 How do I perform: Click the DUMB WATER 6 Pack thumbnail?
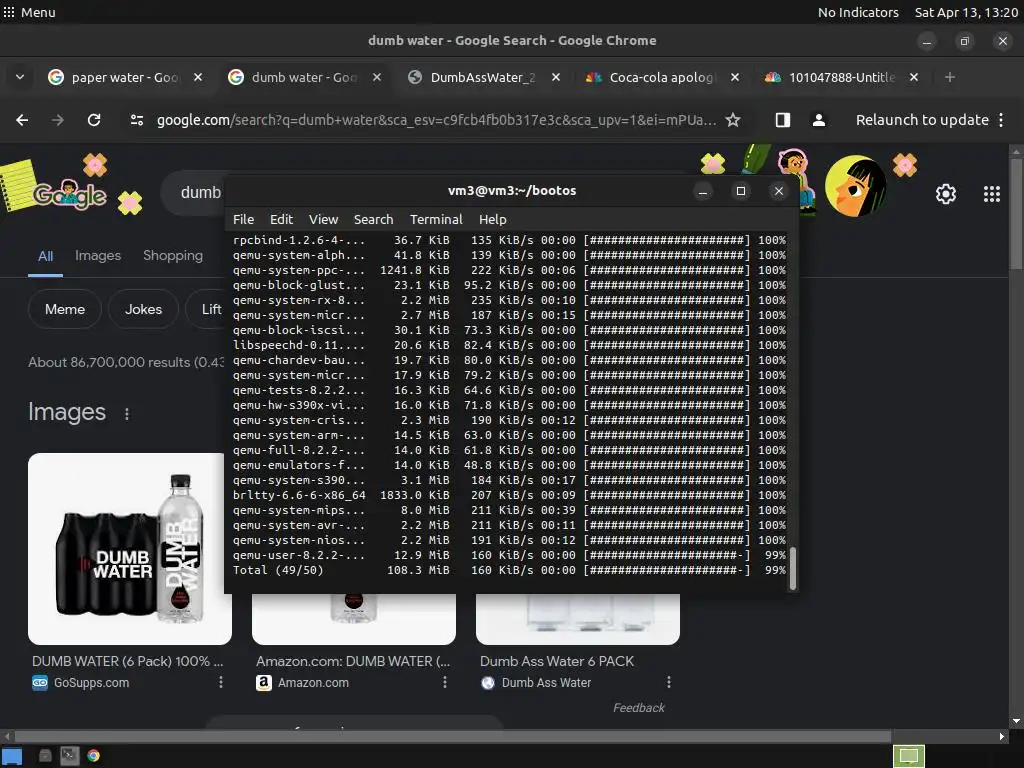pos(129,549)
